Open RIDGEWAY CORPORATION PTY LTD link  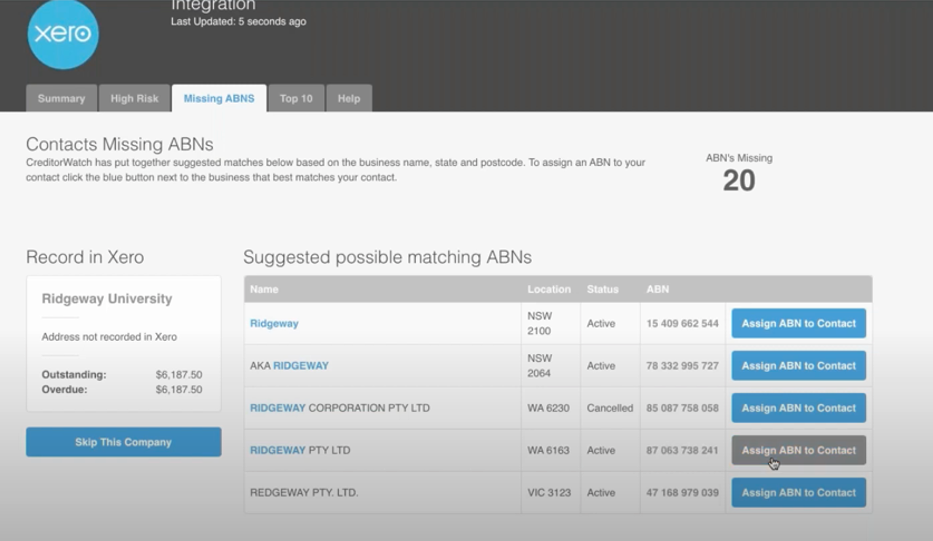point(340,408)
